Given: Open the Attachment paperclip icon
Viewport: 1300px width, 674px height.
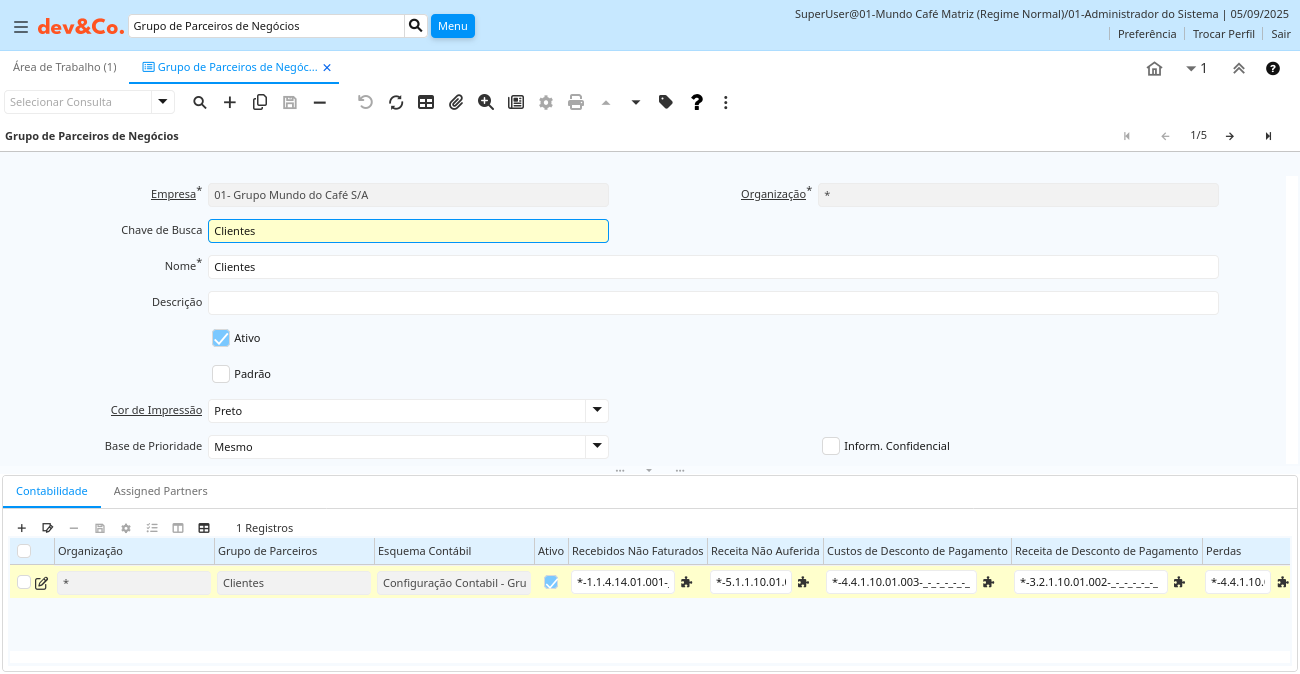Looking at the screenshot, I should (456, 102).
